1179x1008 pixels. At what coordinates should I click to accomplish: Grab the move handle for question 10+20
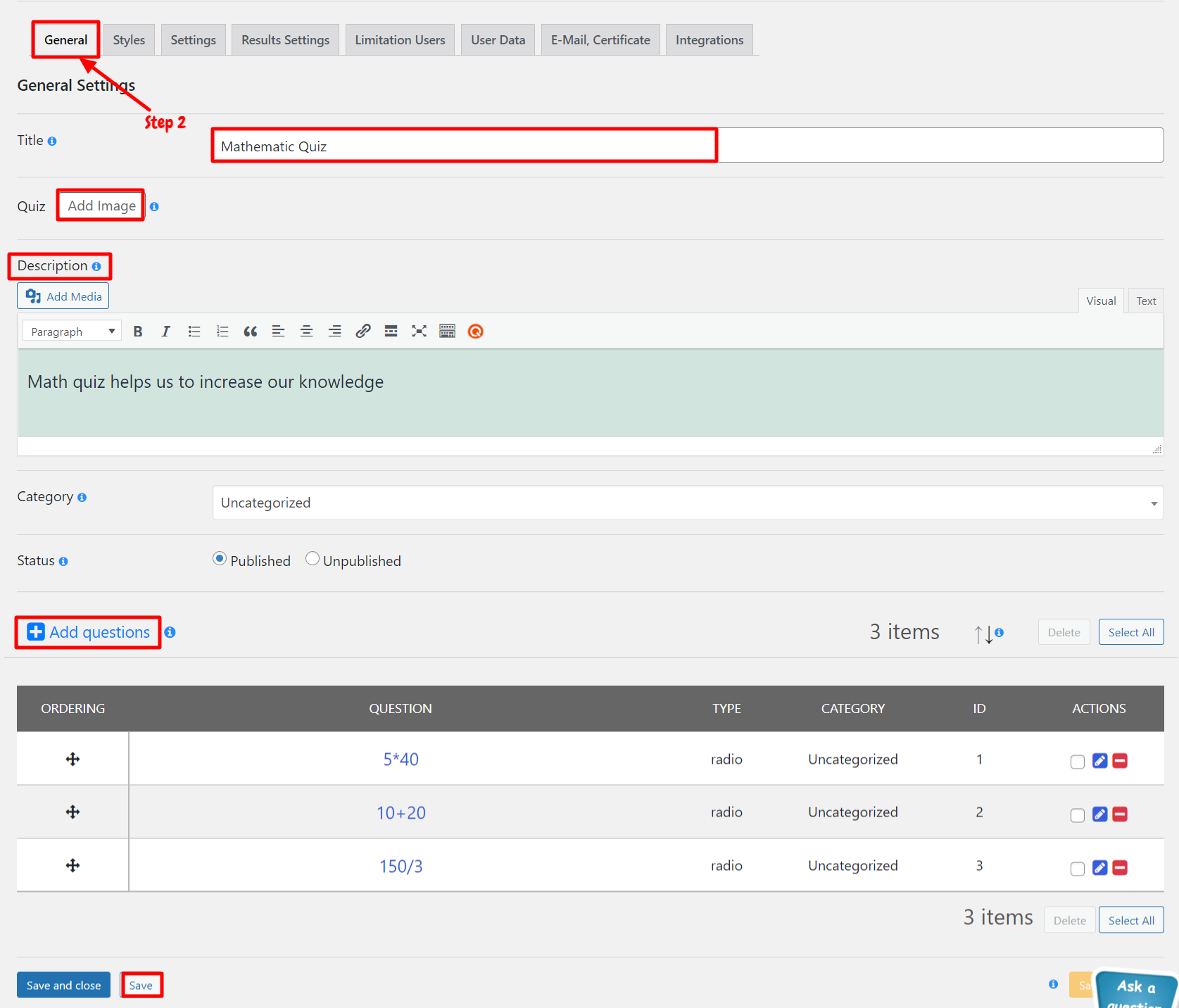[x=72, y=812]
